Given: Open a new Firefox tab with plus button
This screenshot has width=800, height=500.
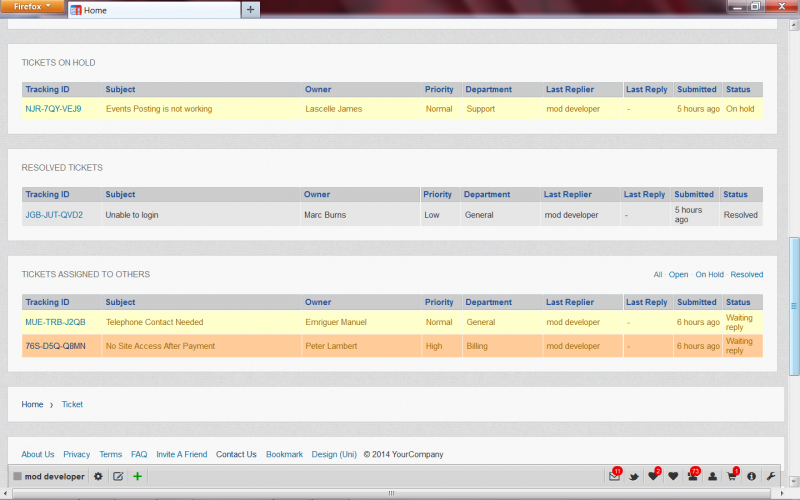Looking at the screenshot, I should [x=251, y=10].
